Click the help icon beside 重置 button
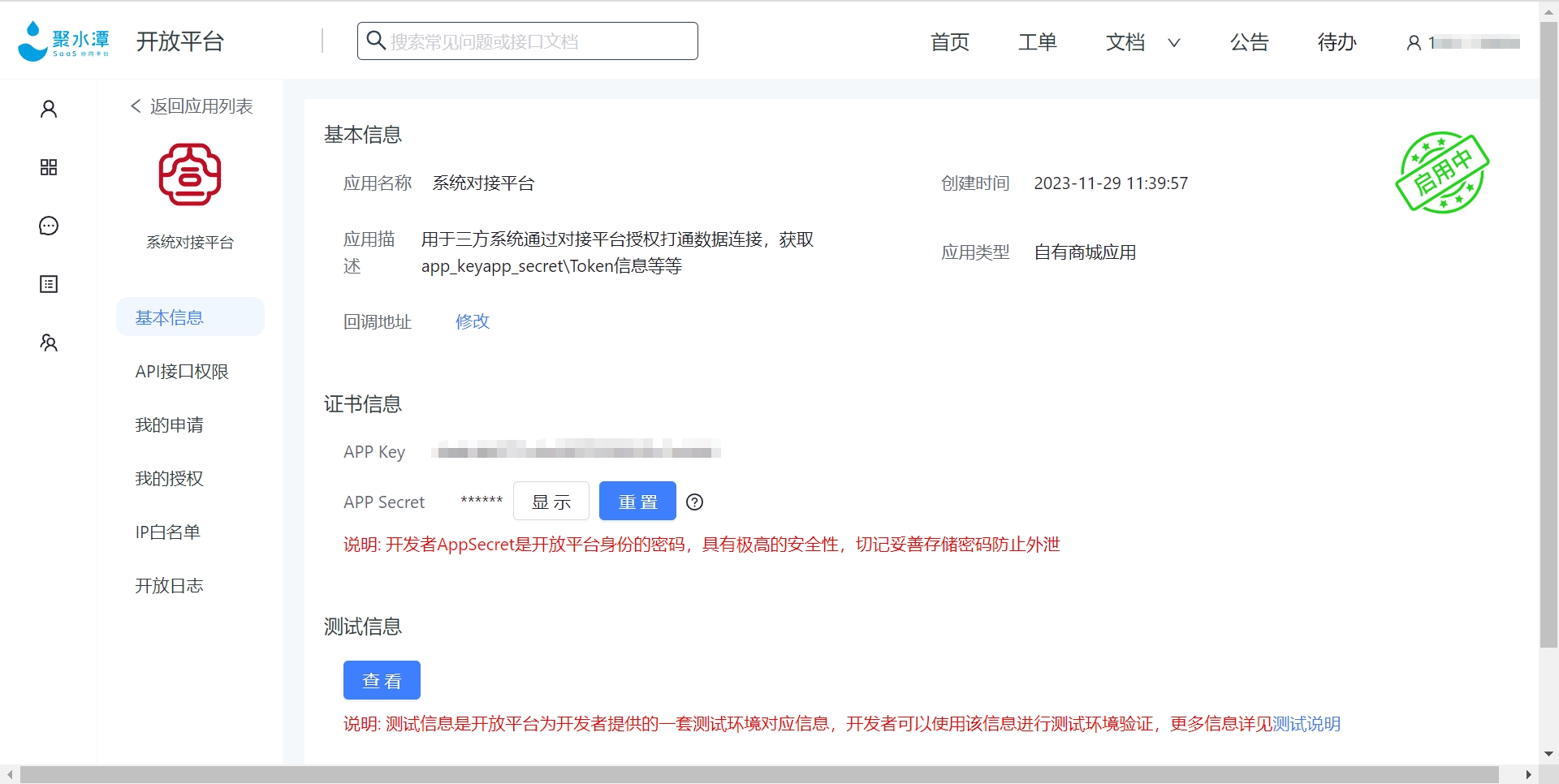The height and width of the screenshot is (784, 1559). tap(694, 502)
